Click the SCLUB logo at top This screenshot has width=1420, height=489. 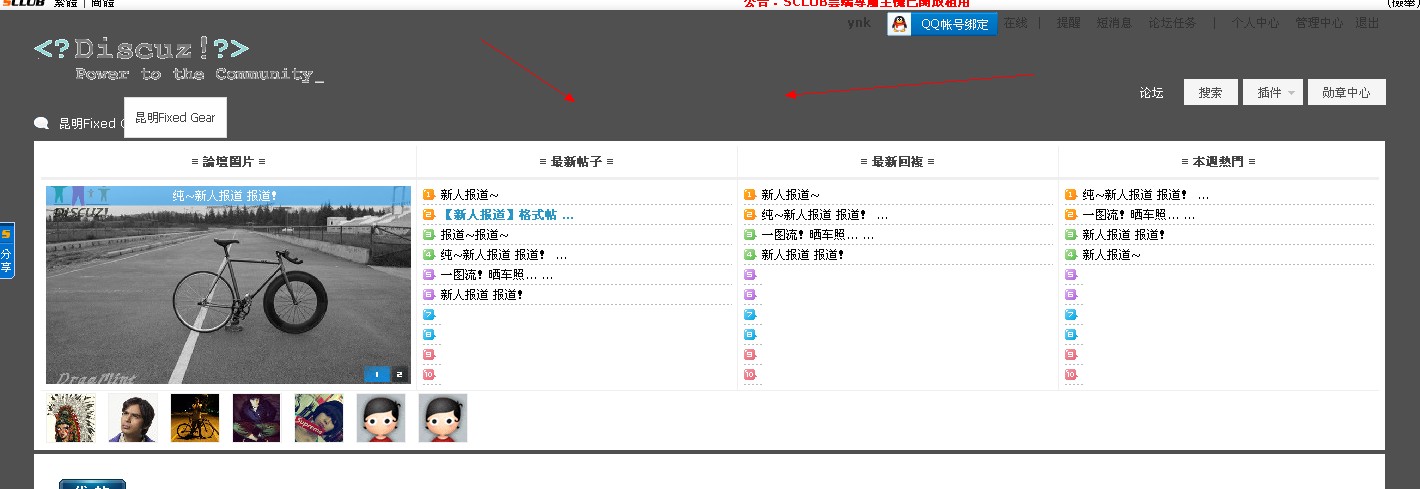coord(24,4)
